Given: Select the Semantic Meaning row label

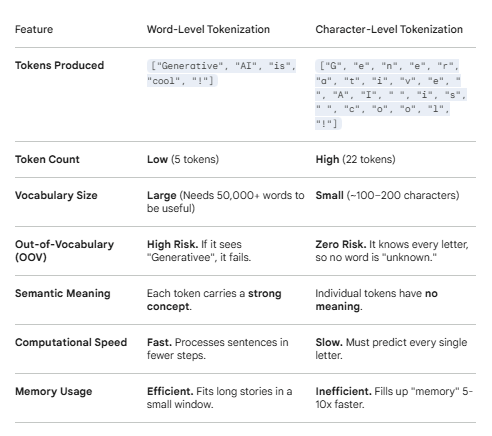Looking at the screenshot, I should [x=62, y=293].
